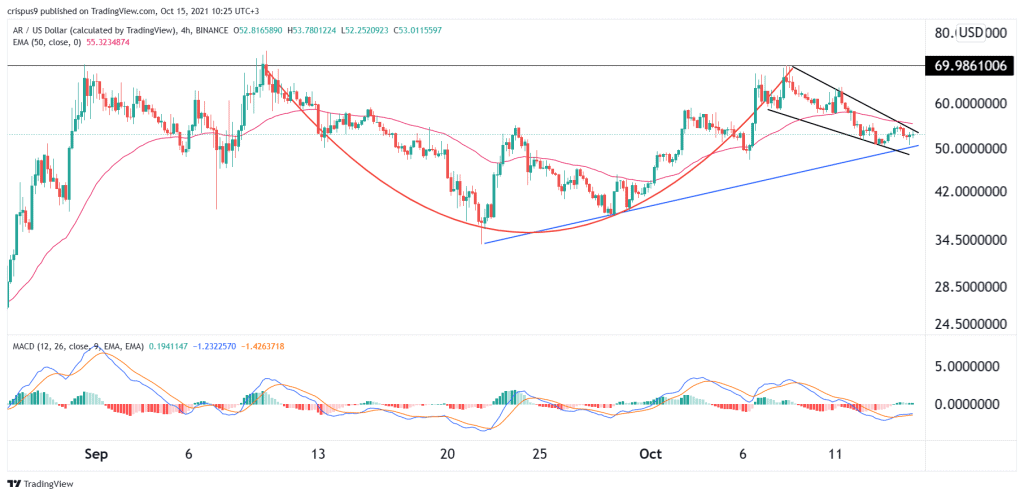Click the 25 date axis label
This screenshot has height=496, width=1024.
point(538,454)
